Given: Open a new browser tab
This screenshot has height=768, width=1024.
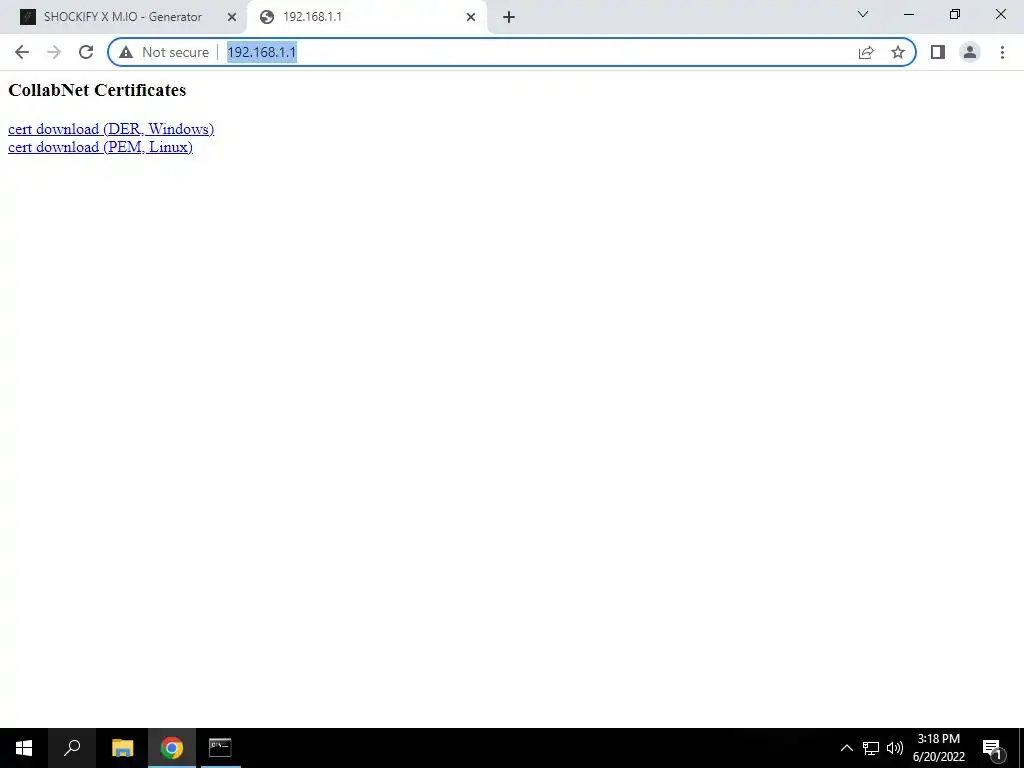Looking at the screenshot, I should [x=509, y=17].
